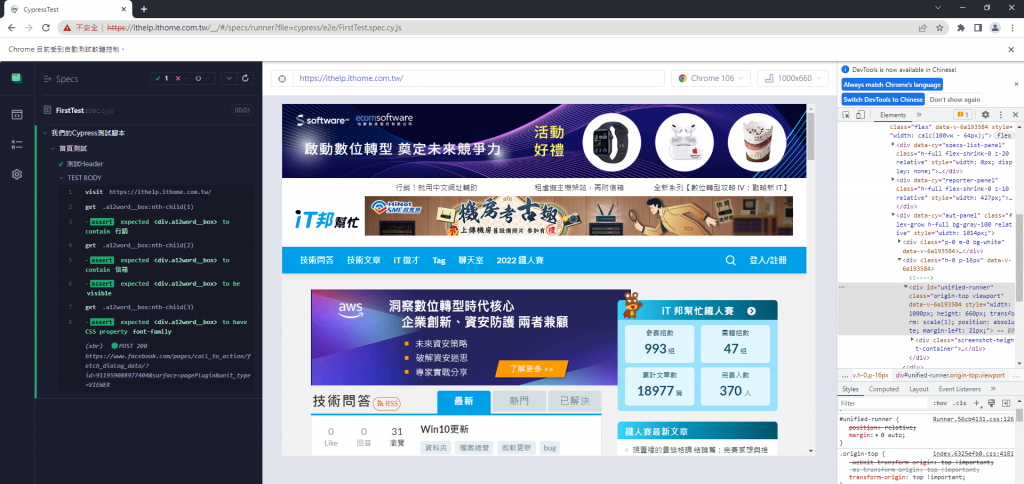Click 登入/註冊 link

pyautogui.click(x=768, y=260)
